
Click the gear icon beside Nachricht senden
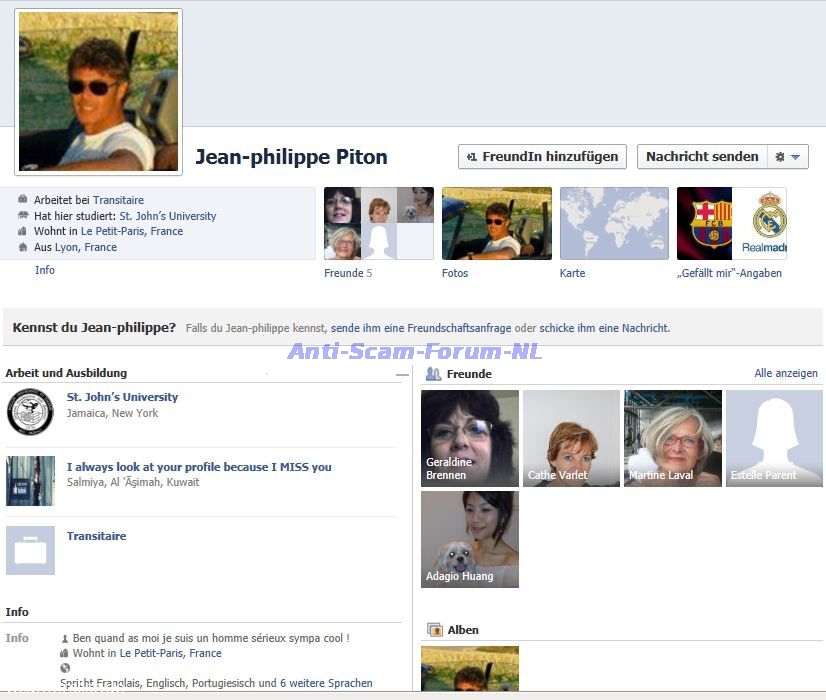(780, 157)
